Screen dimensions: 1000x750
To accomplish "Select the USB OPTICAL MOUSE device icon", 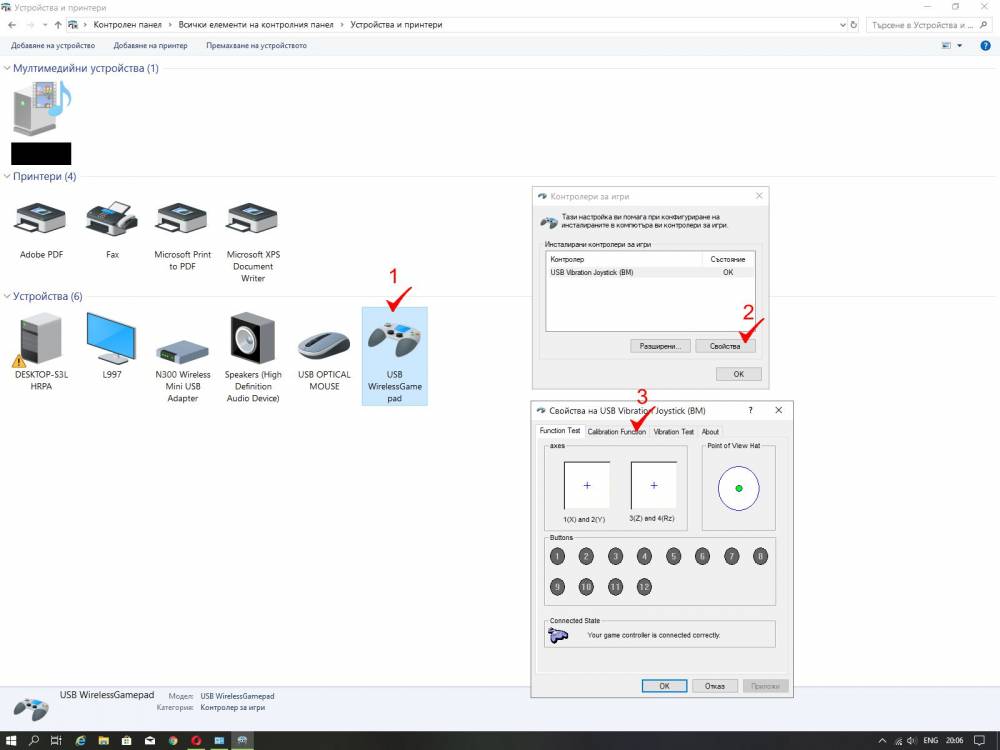I will (x=324, y=345).
